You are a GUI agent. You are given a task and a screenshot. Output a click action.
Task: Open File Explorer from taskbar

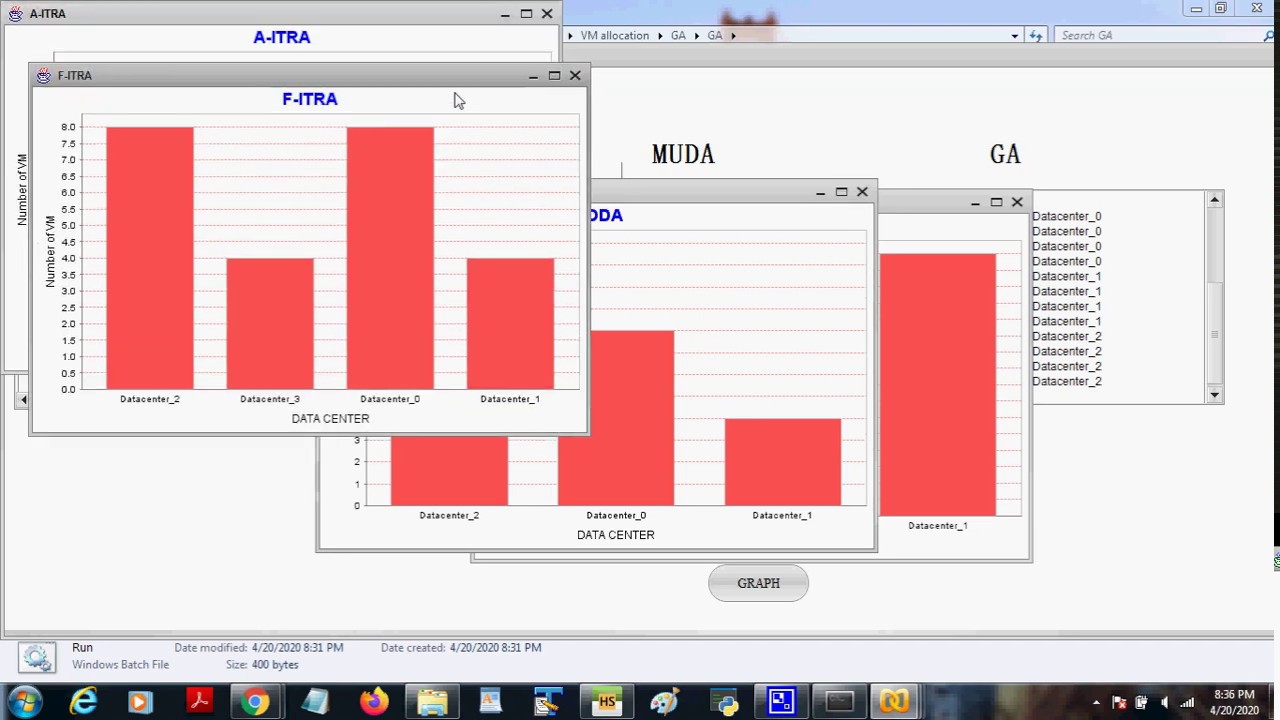click(x=433, y=702)
